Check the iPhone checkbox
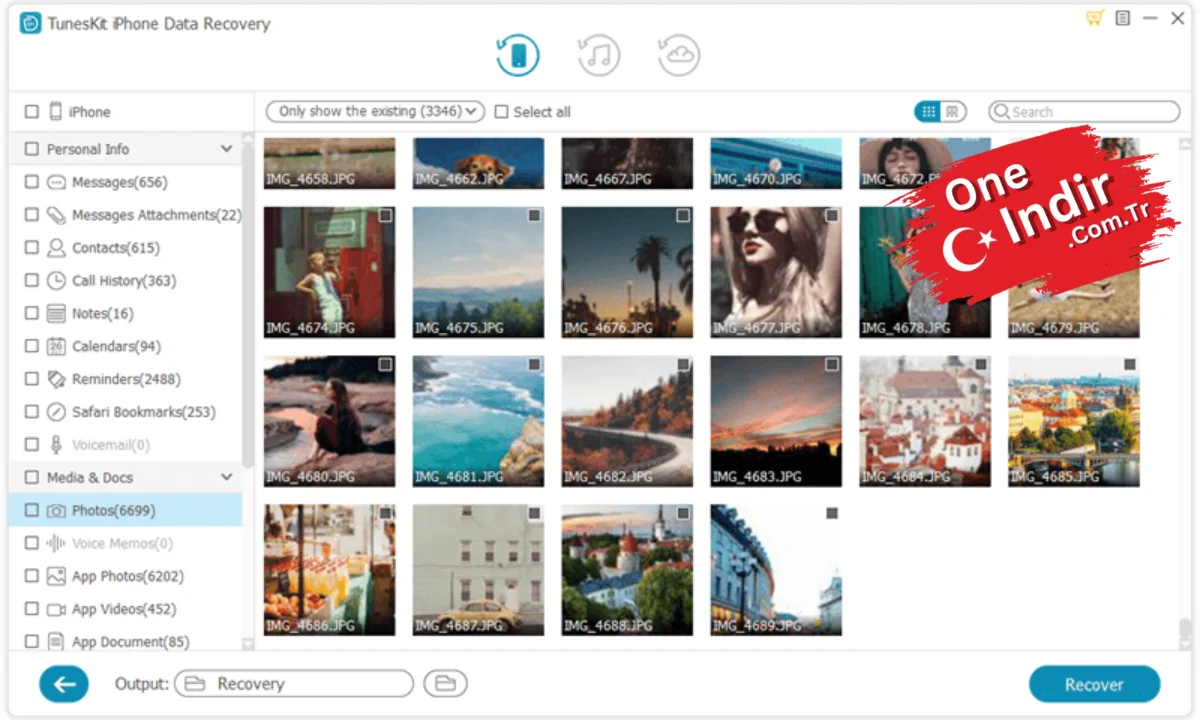This screenshot has height=720, width=1200. point(32,112)
